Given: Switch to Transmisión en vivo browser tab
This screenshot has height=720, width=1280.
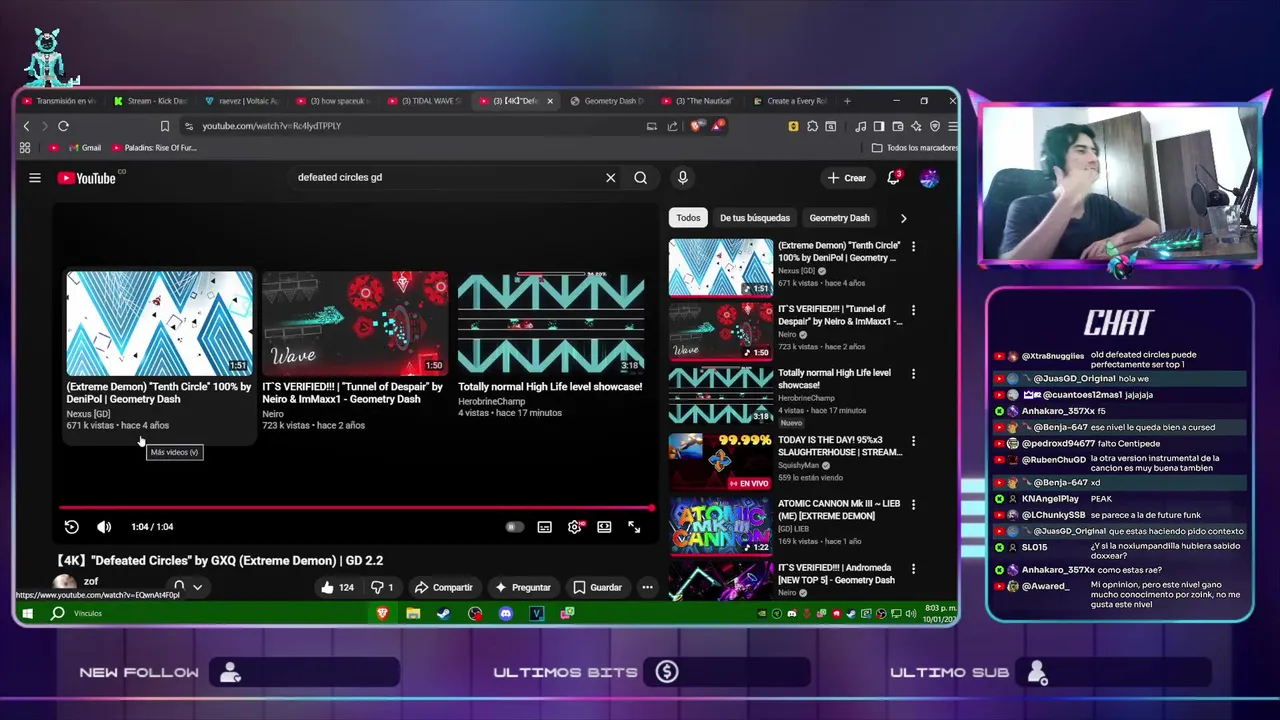Looking at the screenshot, I should pyautogui.click(x=58, y=101).
